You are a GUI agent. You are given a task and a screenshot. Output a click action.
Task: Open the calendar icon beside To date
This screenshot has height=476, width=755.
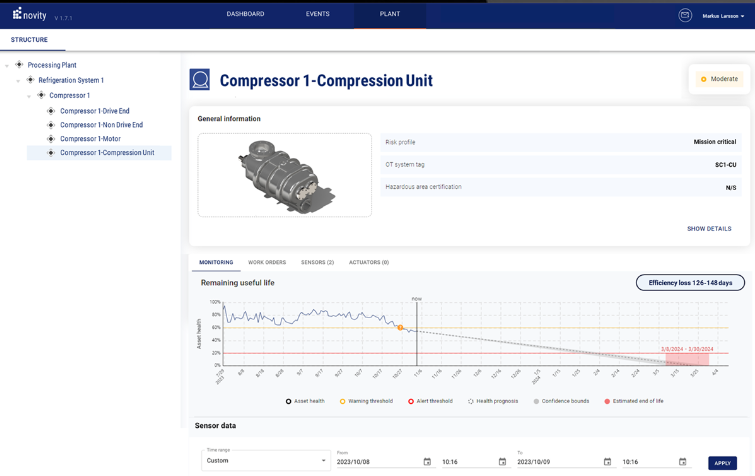point(607,462)
